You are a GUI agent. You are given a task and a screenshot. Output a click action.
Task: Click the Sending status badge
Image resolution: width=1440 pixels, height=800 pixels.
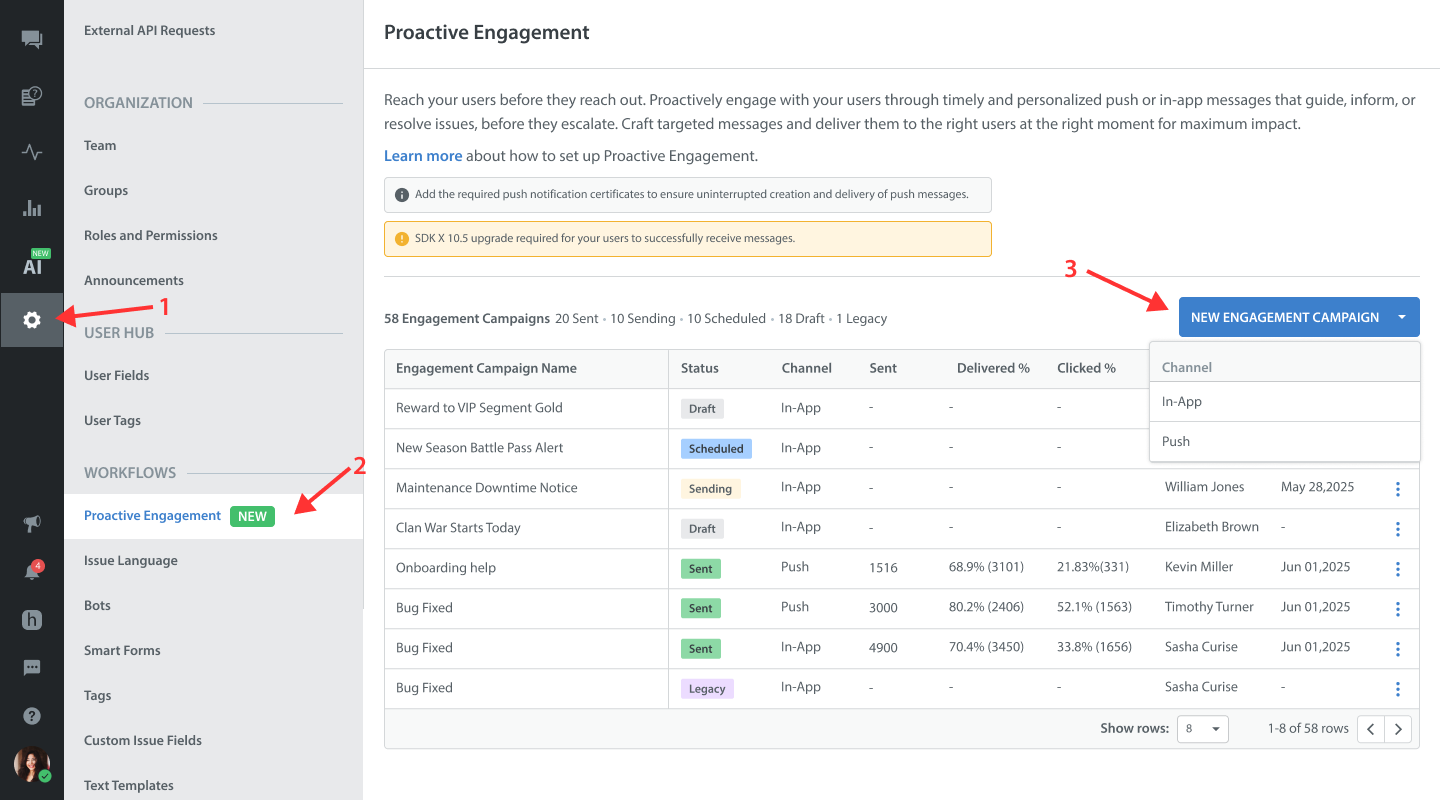710,489
